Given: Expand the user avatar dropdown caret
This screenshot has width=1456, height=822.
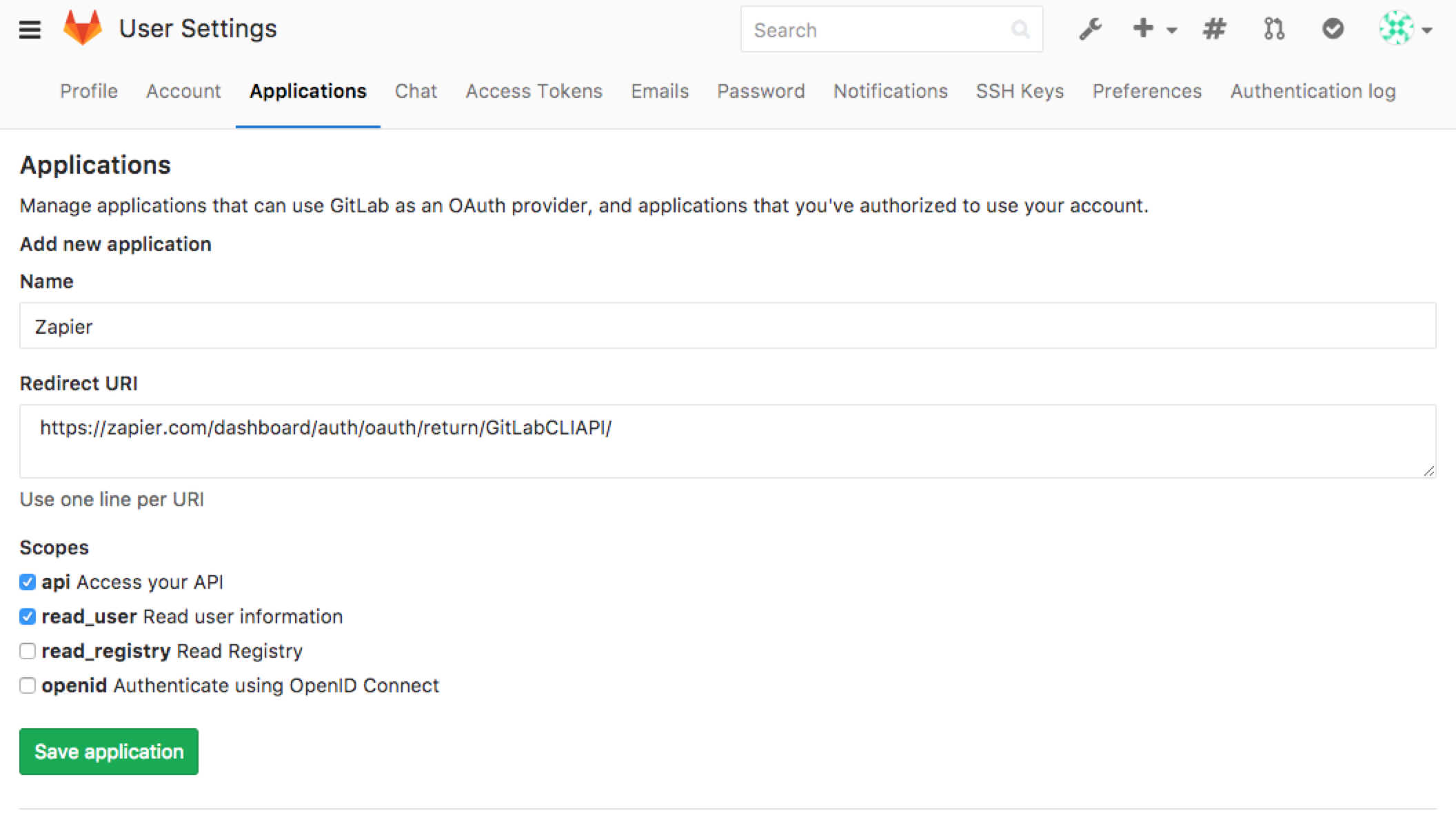Looking at the screenshot, I should 1427,30.
